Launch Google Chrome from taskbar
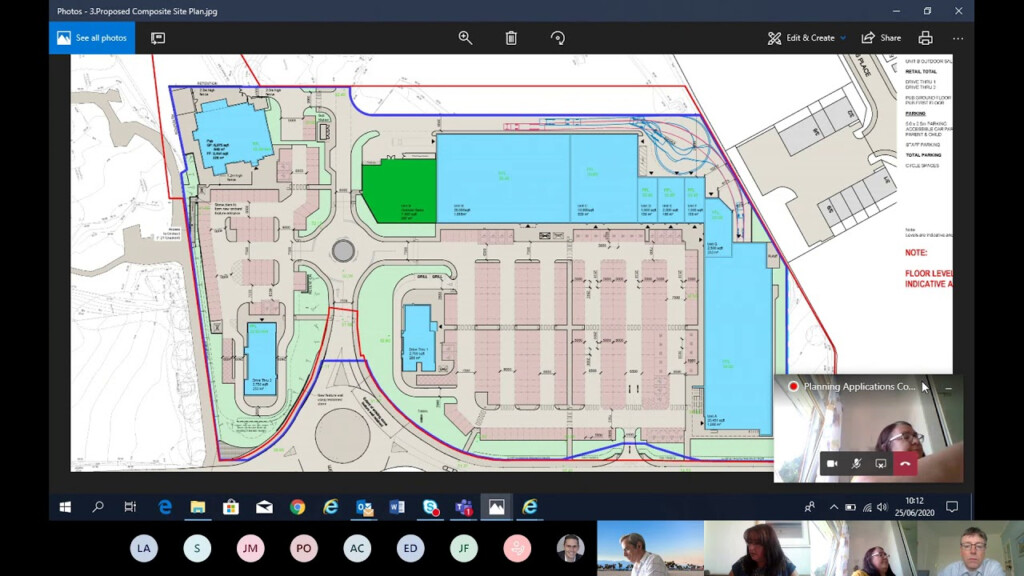The image size is (1024, 576). tap(298, 507)
